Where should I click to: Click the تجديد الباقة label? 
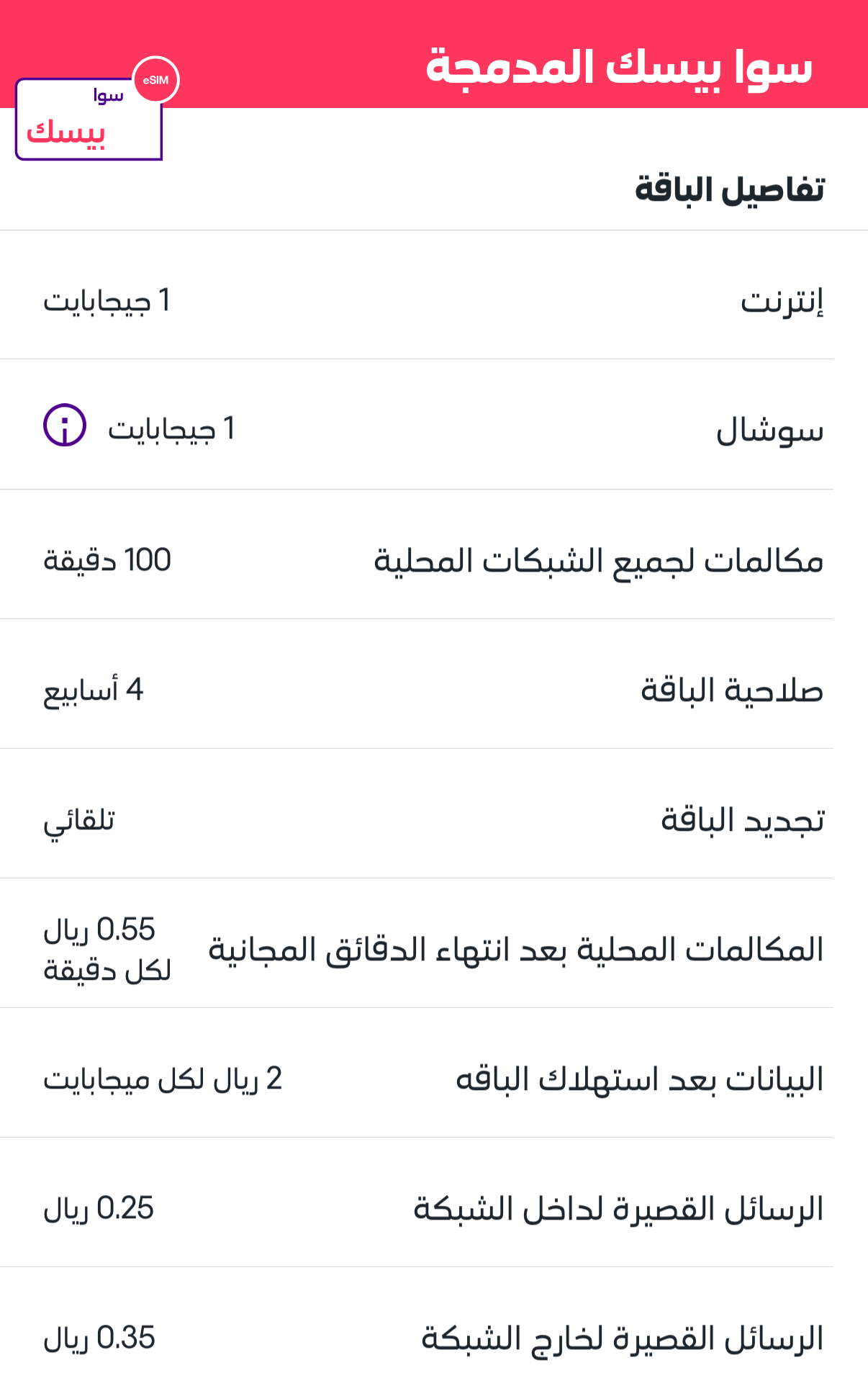click(x=742, y=820)
